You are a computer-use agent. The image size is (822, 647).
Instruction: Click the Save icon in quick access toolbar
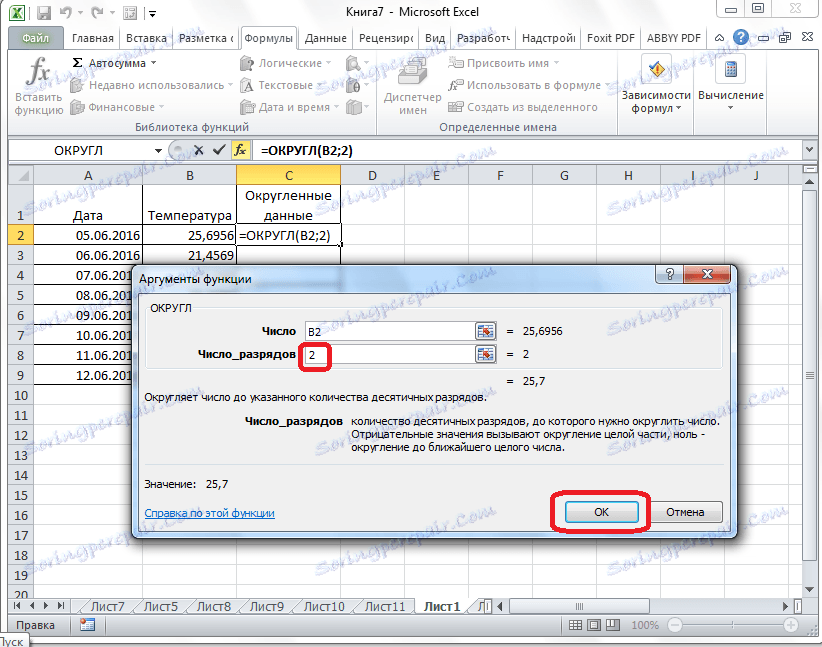click(x=44, y=13)
